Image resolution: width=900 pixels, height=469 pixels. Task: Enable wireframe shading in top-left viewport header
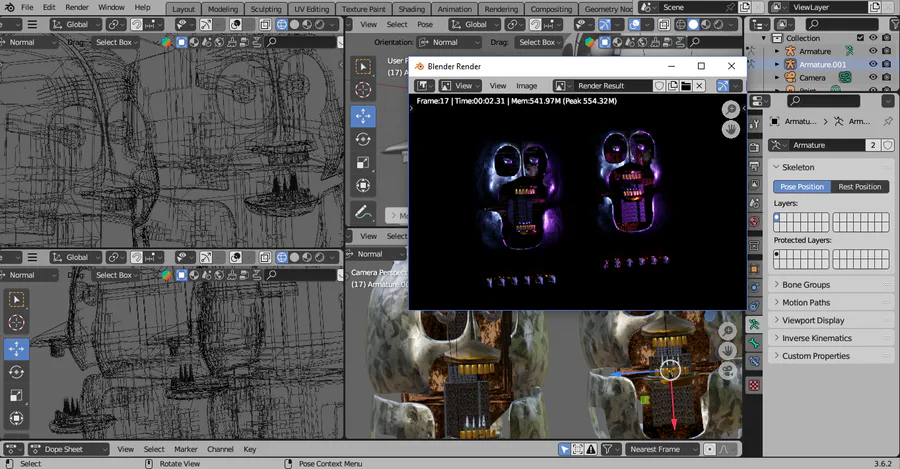(282, 25)
